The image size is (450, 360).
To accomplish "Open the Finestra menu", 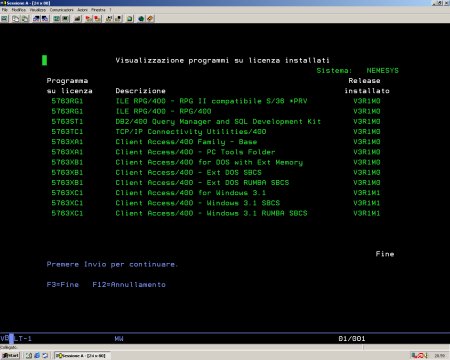I will 98,10.
